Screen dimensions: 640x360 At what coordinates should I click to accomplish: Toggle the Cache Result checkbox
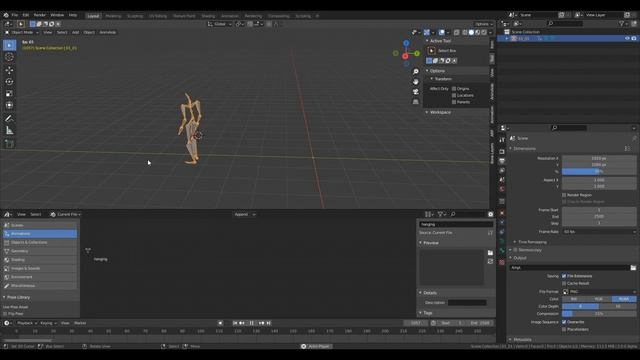pyautogui.click(x=564, y=283)
